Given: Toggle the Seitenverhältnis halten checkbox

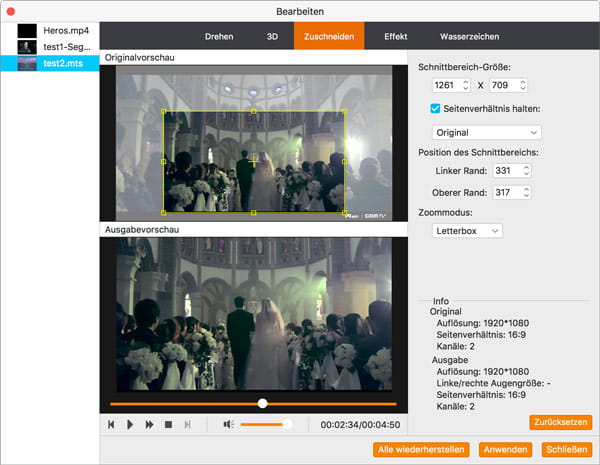Looking at the screenshot, I should (435, 108).
